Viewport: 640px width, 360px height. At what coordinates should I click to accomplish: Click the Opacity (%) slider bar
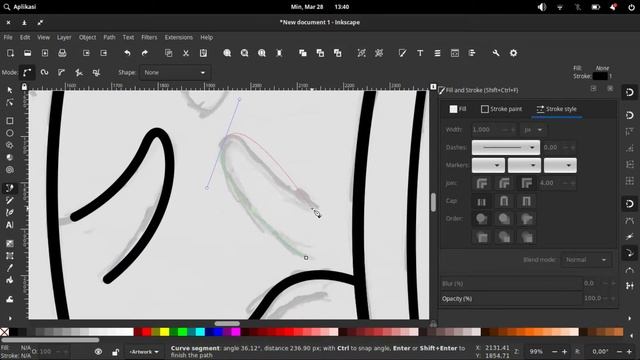click(x=511, y=299)
